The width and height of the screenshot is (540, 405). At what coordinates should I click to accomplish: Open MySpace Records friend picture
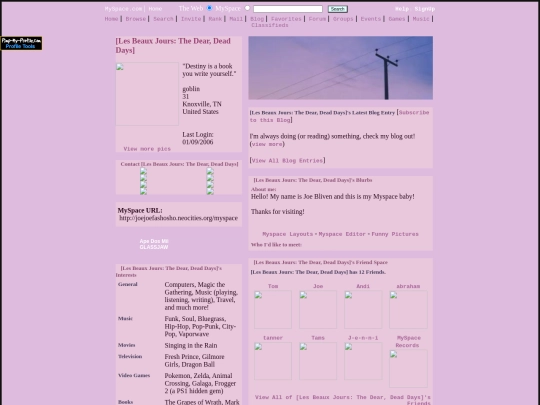408,368
